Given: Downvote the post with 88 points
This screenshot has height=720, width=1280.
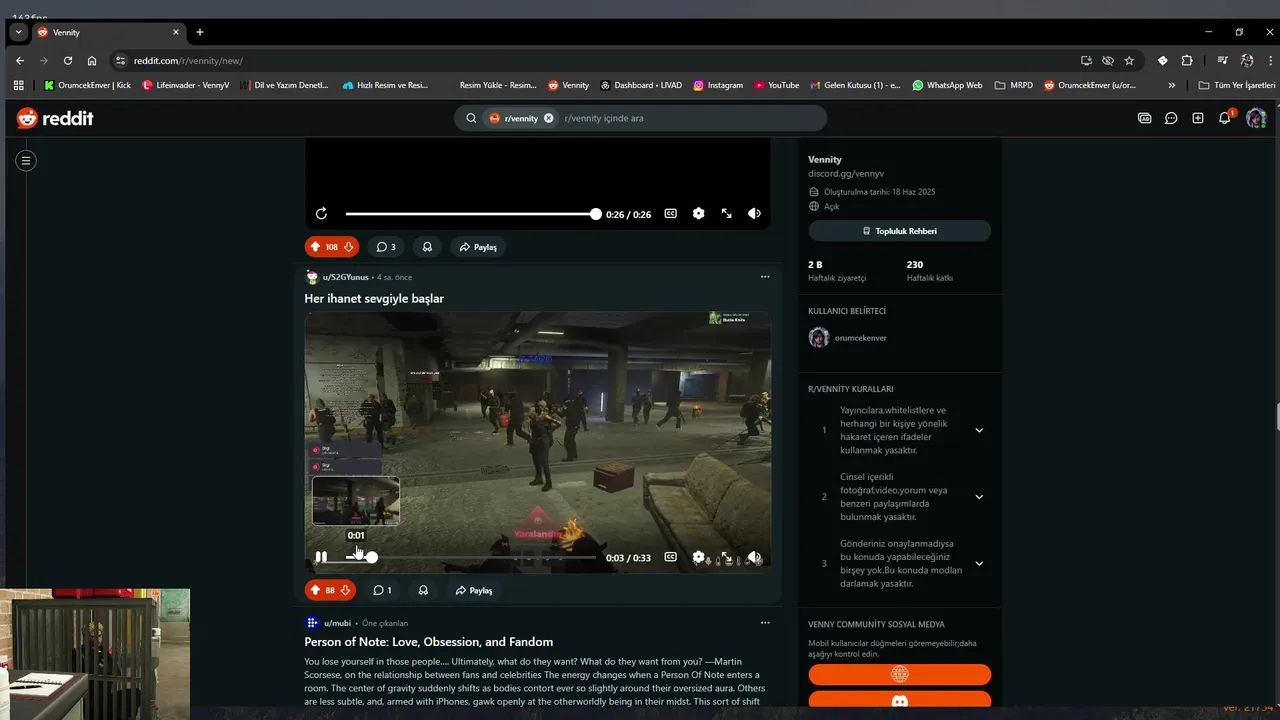Looking at the screenshot, I should [x=345, y=590].
